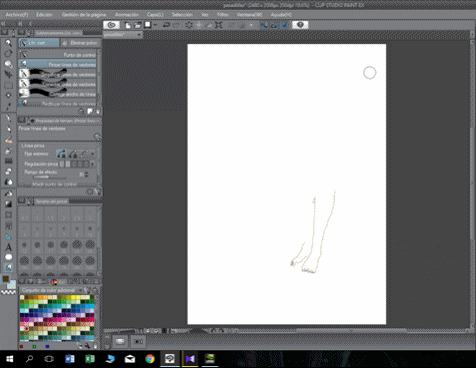
Task: Enable Añadir punto de control checkbox
Action: (x=28, y=184)
